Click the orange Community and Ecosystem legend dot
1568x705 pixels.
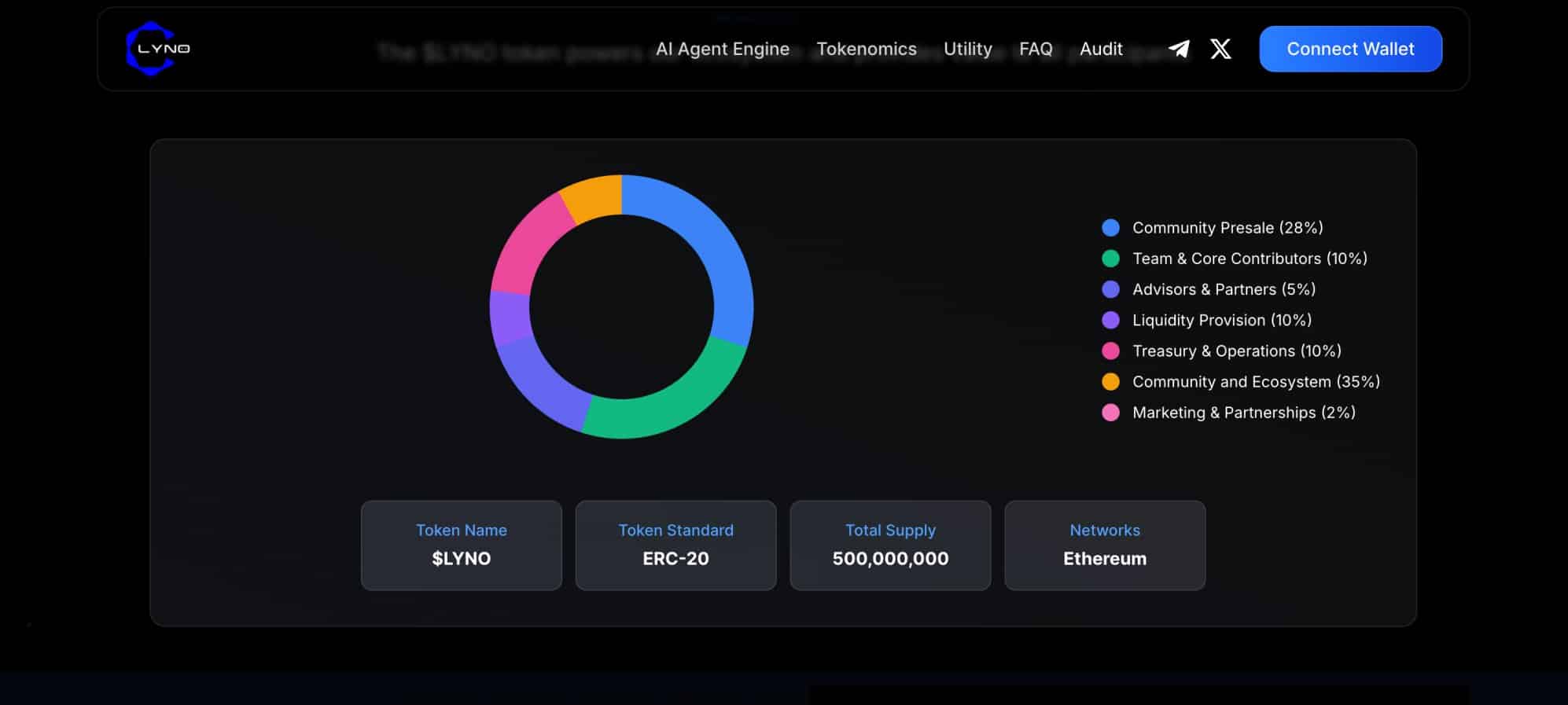tap(1110, 382)
